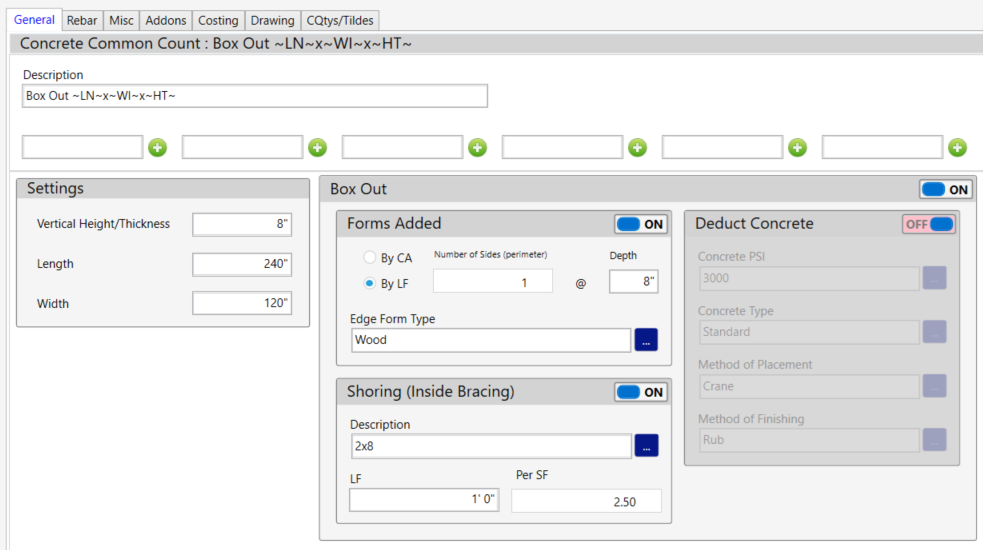The height and width of the screenshot is (550, 983).
Task: Open the CQtys/Tildes tab
Action: tap(339, 20)
